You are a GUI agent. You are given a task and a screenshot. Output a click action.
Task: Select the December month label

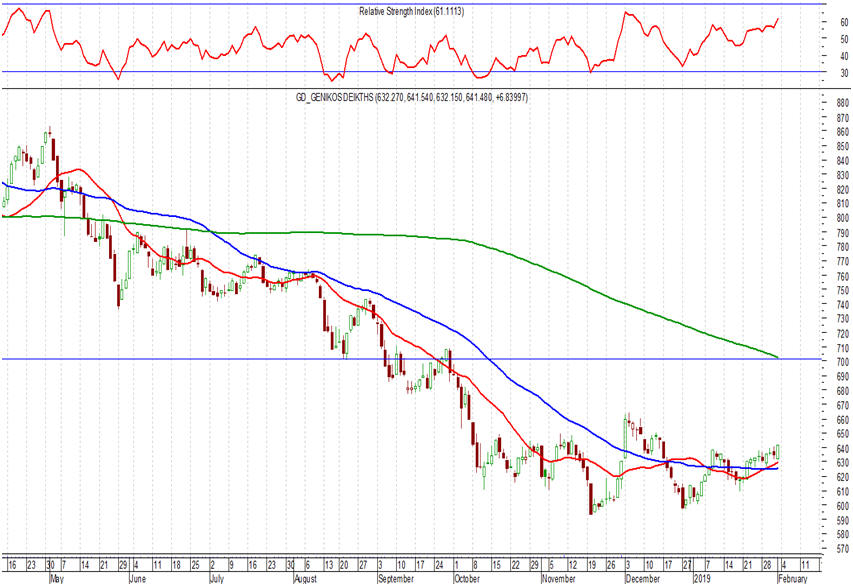[642, 579]
